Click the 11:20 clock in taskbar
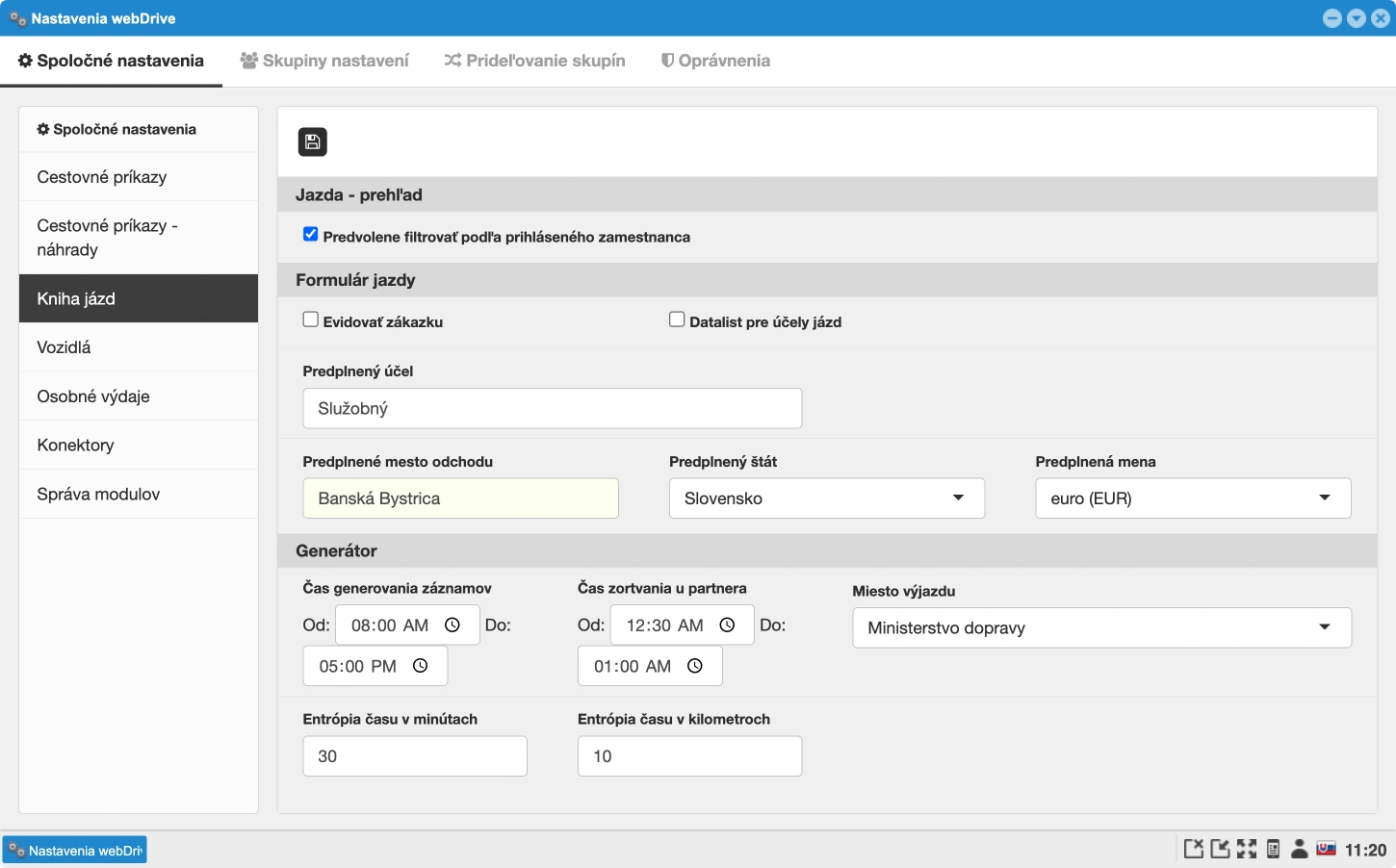Viewport: 1396px width, 868px height. [x=1365, y=850]
